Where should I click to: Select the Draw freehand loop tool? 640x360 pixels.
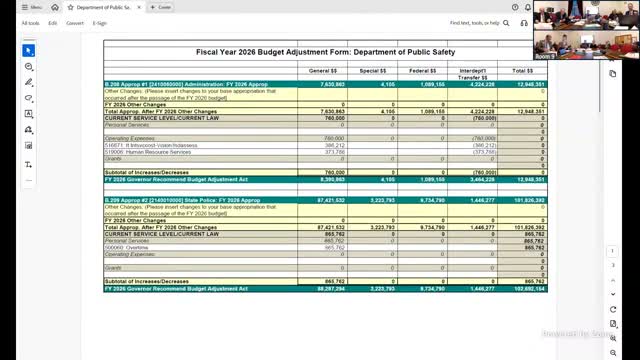[29, 98]
